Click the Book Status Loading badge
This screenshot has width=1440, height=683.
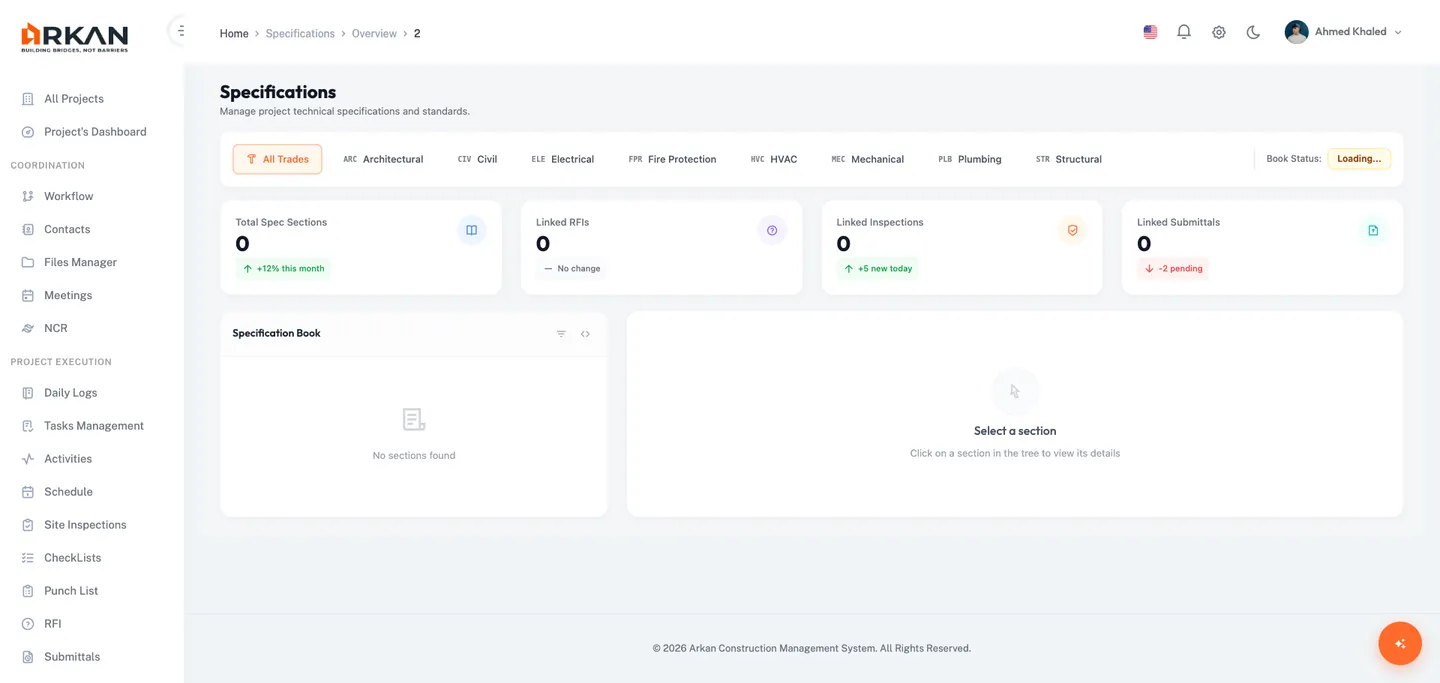[1358, 158]
